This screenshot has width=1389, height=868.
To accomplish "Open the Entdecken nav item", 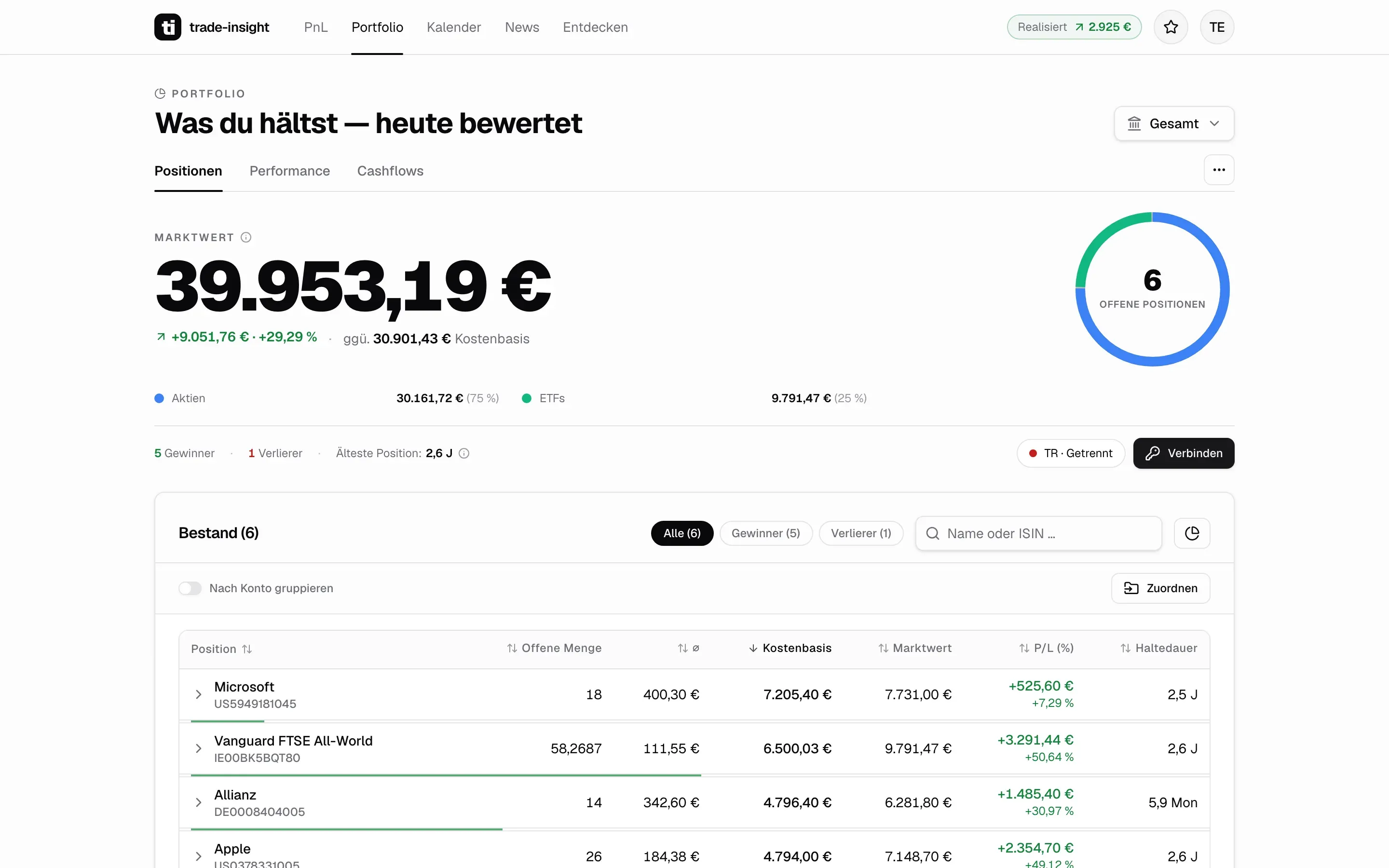I will pyautogui.click(x=595, y=27).
